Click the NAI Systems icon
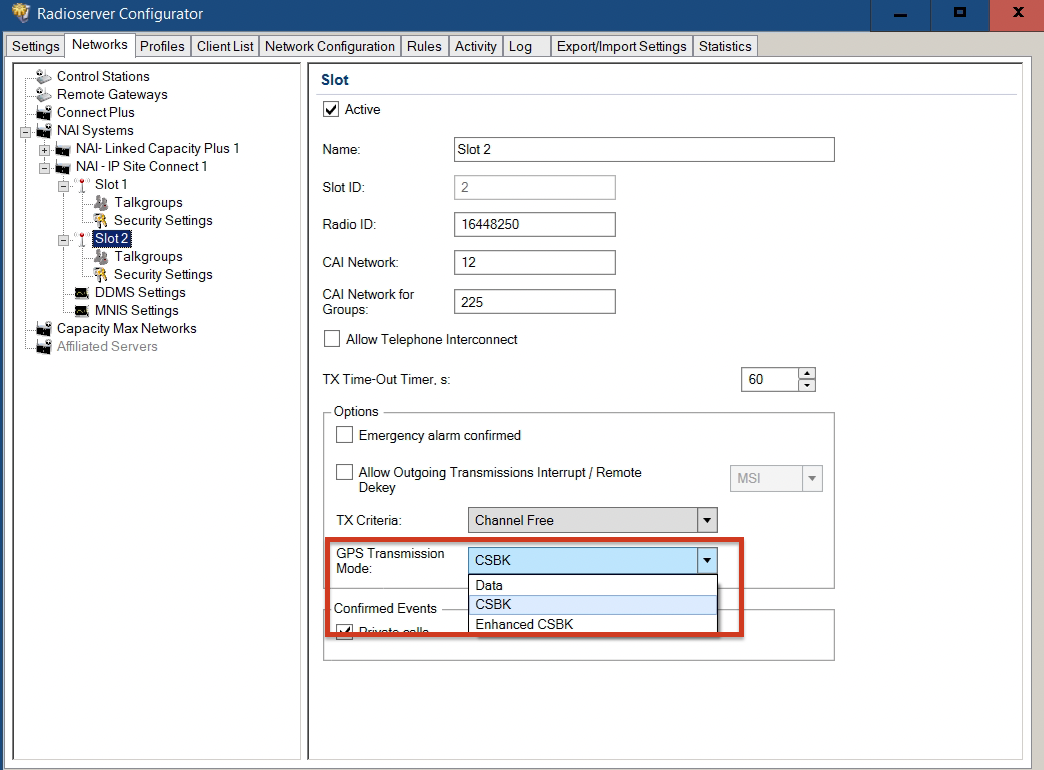Viewport: 1044px width, 770px height. [x=44, y=131]
